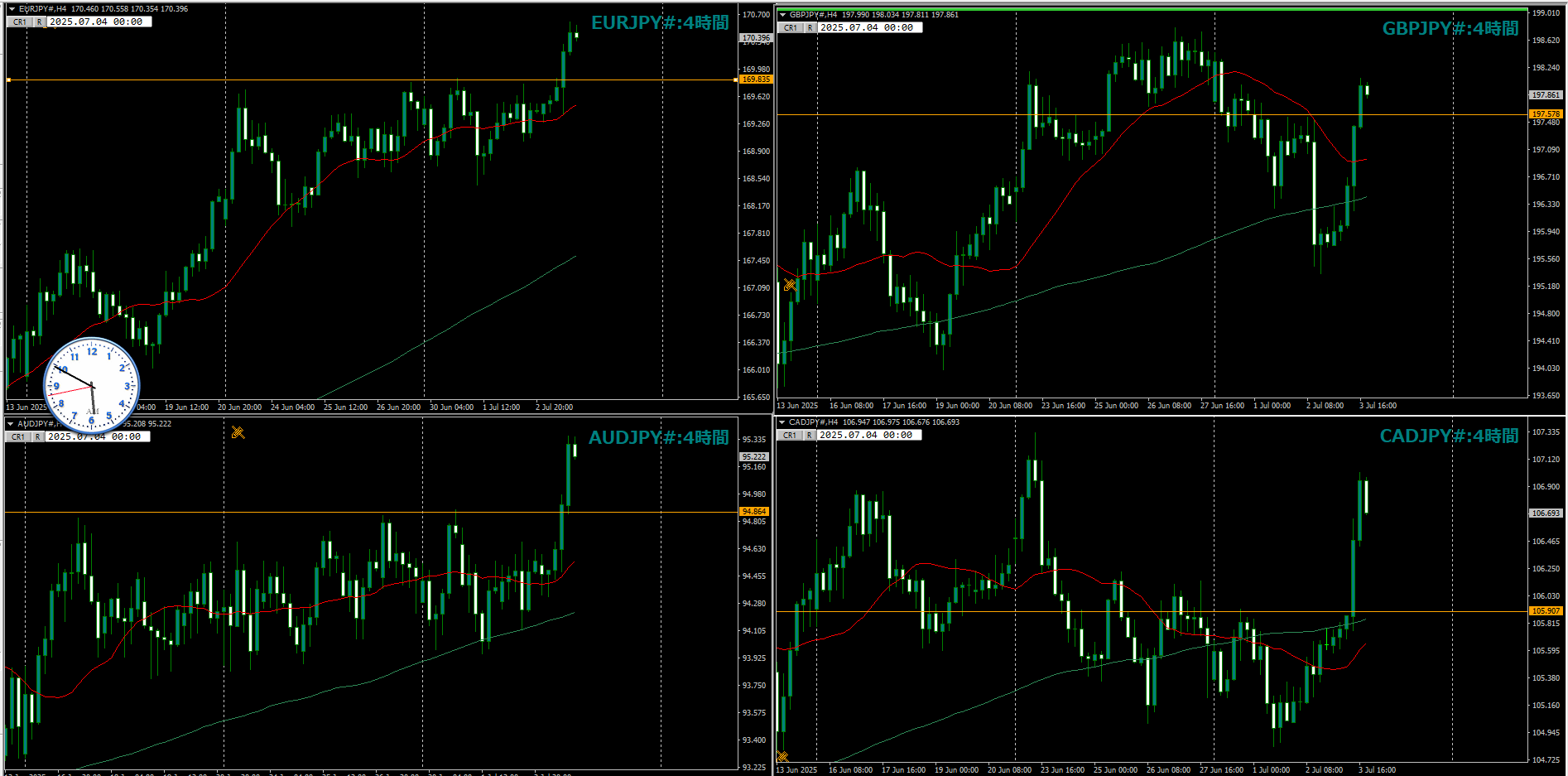Click the orange 197.578 price label
Image resolution: width=1568 pixels, height=776 pixels.
tap(1545, 114)
